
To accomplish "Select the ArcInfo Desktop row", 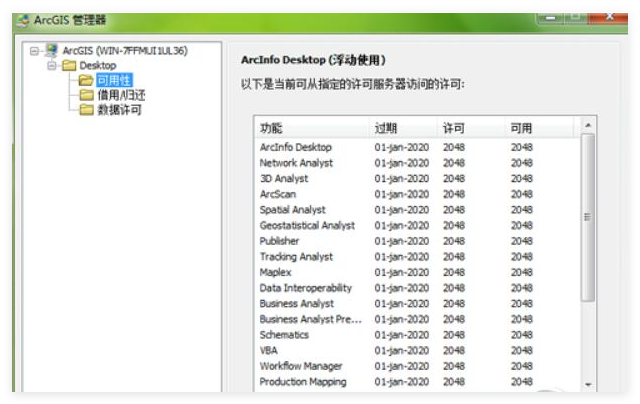I will click(x=416, y=147).
